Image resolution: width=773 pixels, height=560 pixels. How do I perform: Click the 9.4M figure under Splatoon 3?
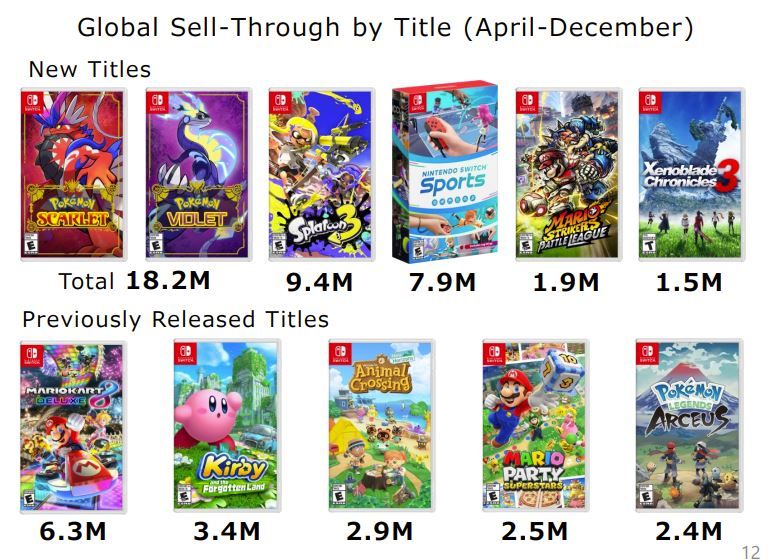319,282
